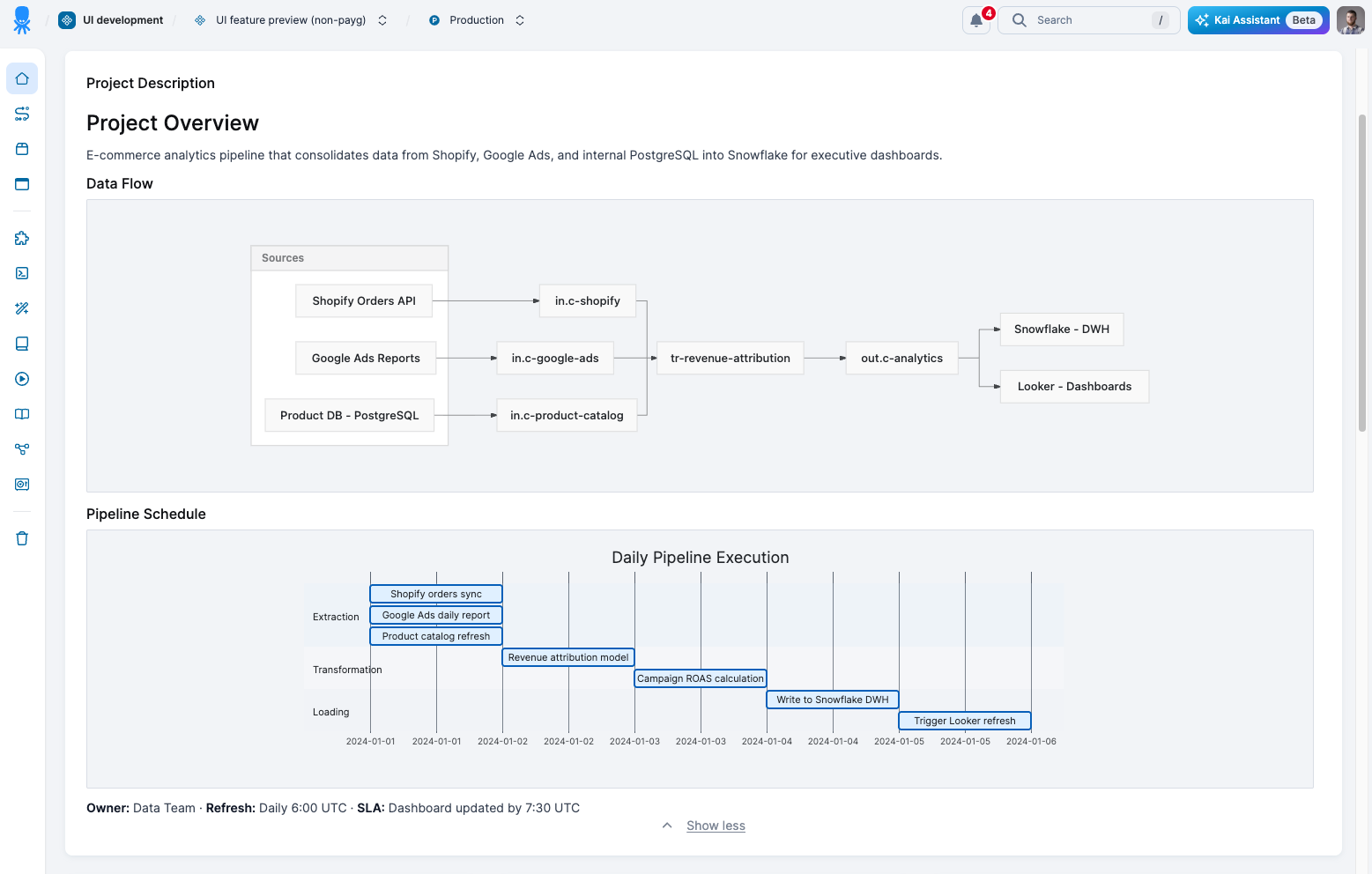Click the Revenue attribution model bar
This screenshot has height=874, width=1372.
pos(568,657)
